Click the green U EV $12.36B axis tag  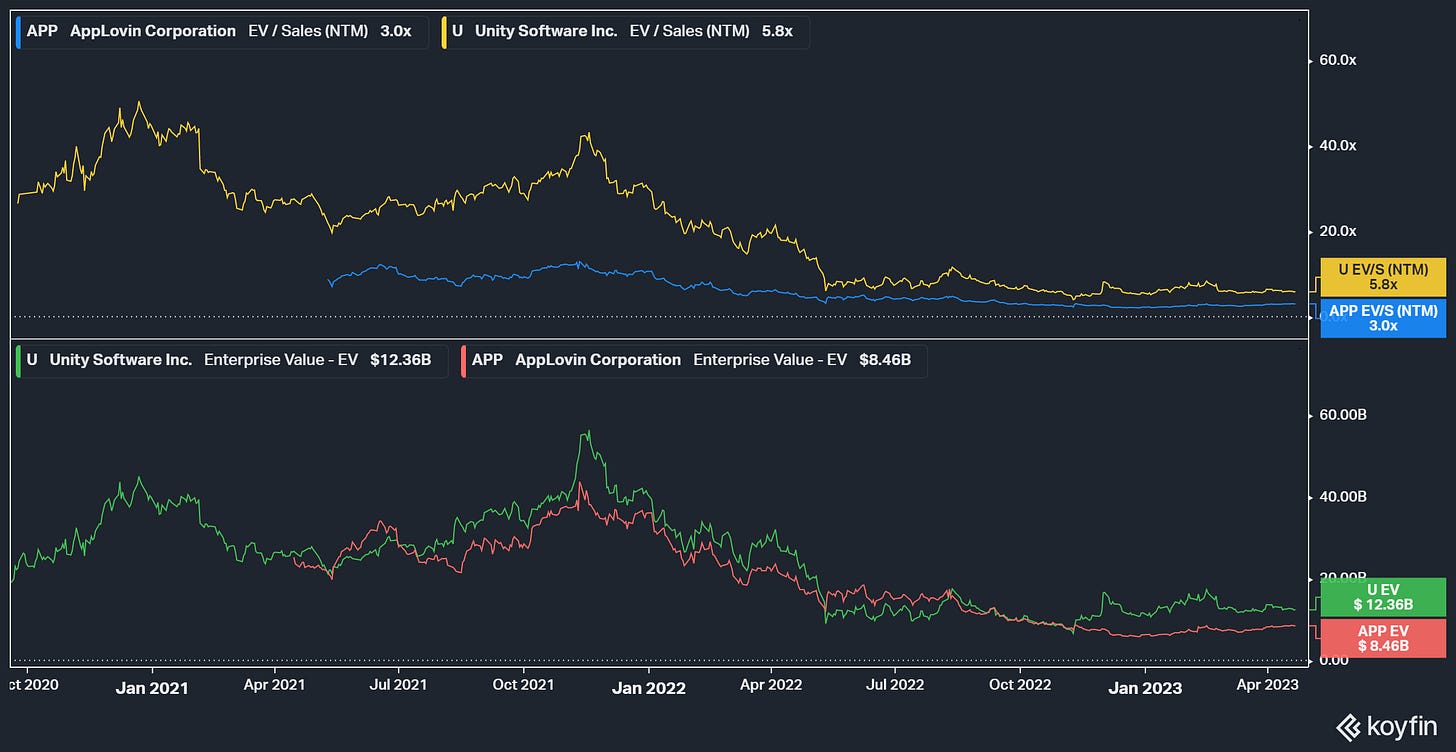1384,597
